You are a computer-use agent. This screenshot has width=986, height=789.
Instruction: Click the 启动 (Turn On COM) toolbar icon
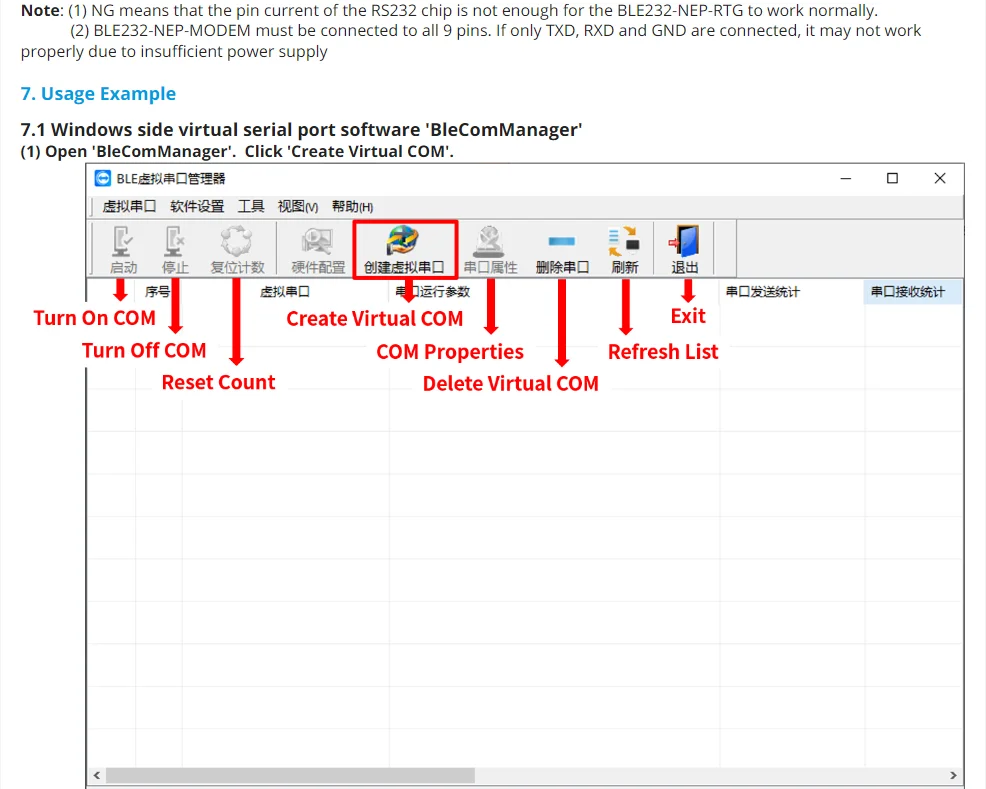coord(123,250)
